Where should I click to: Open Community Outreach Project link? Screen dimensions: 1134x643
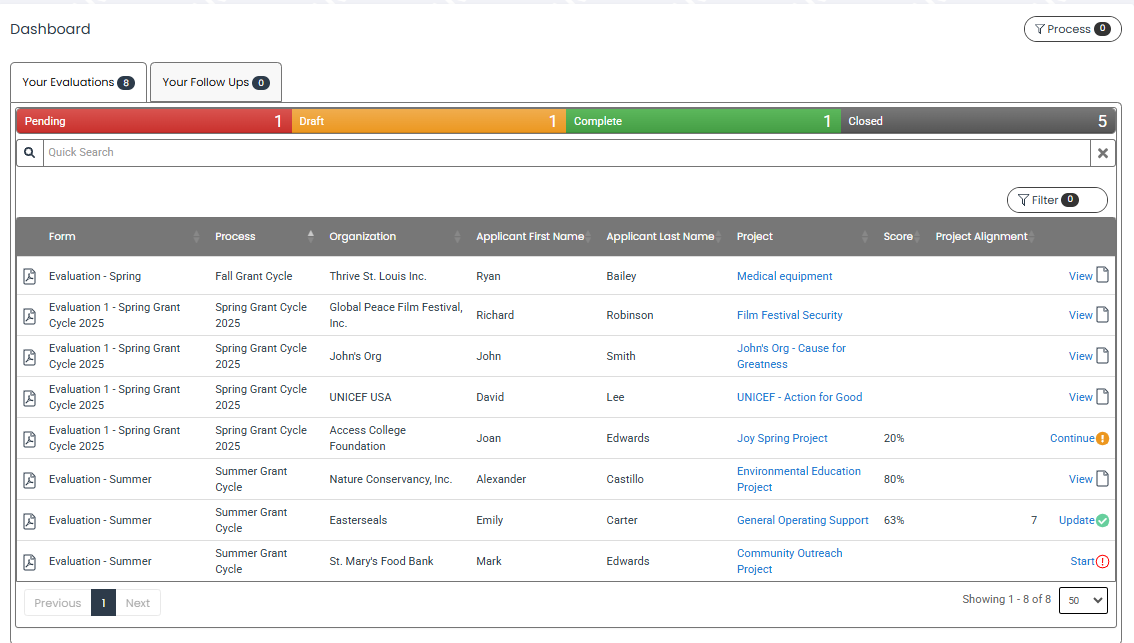point(789,561)
